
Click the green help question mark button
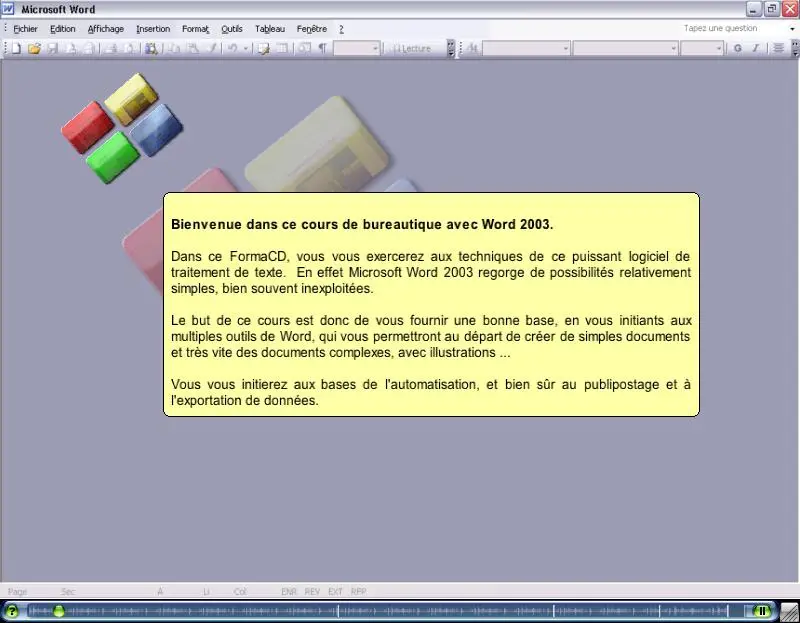point(11,611)
